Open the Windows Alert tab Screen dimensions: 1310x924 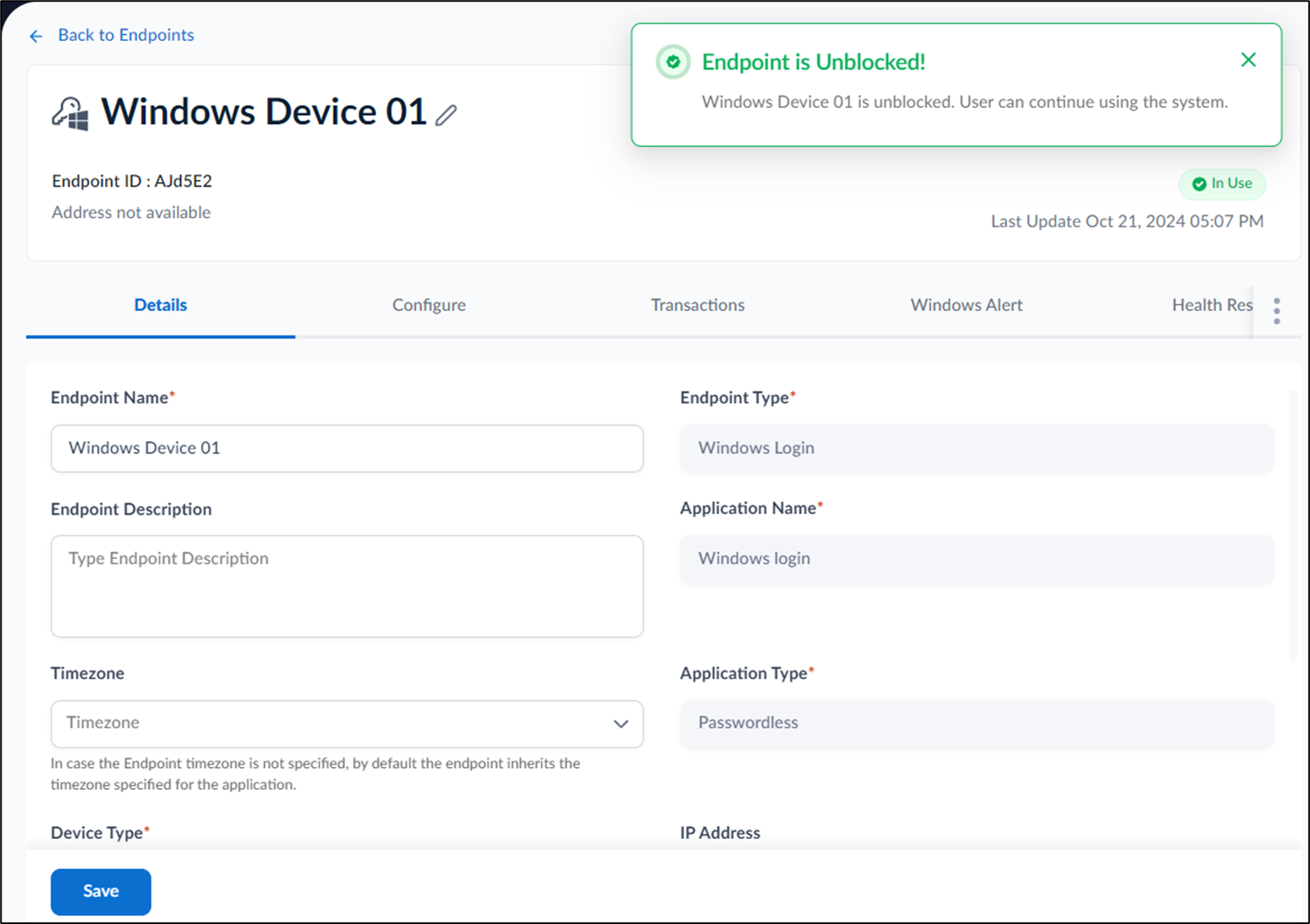click(x=966, y=305)
